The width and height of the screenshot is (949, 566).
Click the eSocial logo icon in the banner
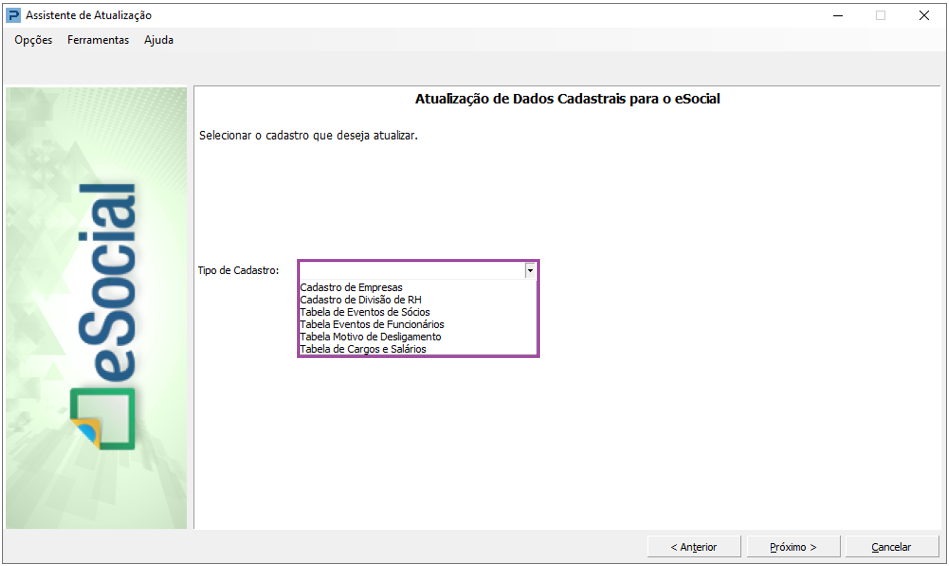coord(102,419)
